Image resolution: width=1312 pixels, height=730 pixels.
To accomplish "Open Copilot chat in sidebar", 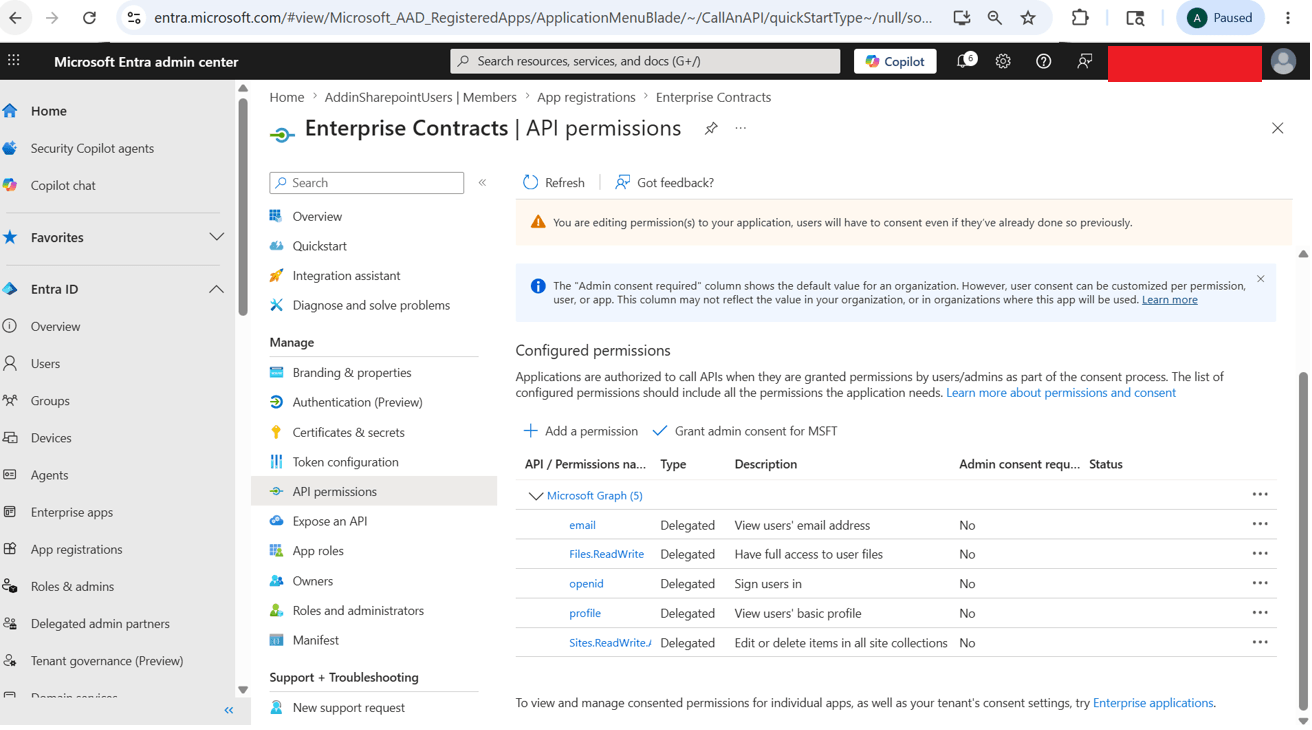I will [63, 185].
